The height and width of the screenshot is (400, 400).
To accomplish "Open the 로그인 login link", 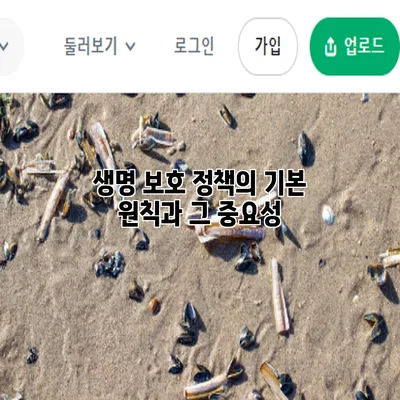I will click(x=194, y=46).
